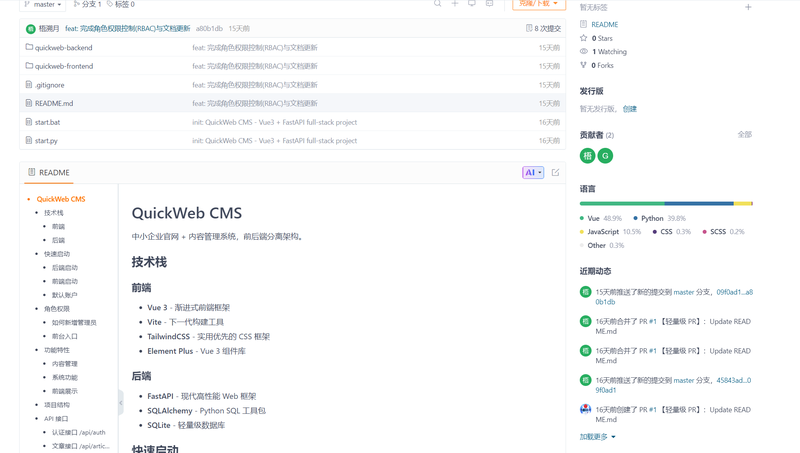This screenshot has width=800, height=453.
Task: Open the quickweb-backend folder
Action: coord(63,47)
